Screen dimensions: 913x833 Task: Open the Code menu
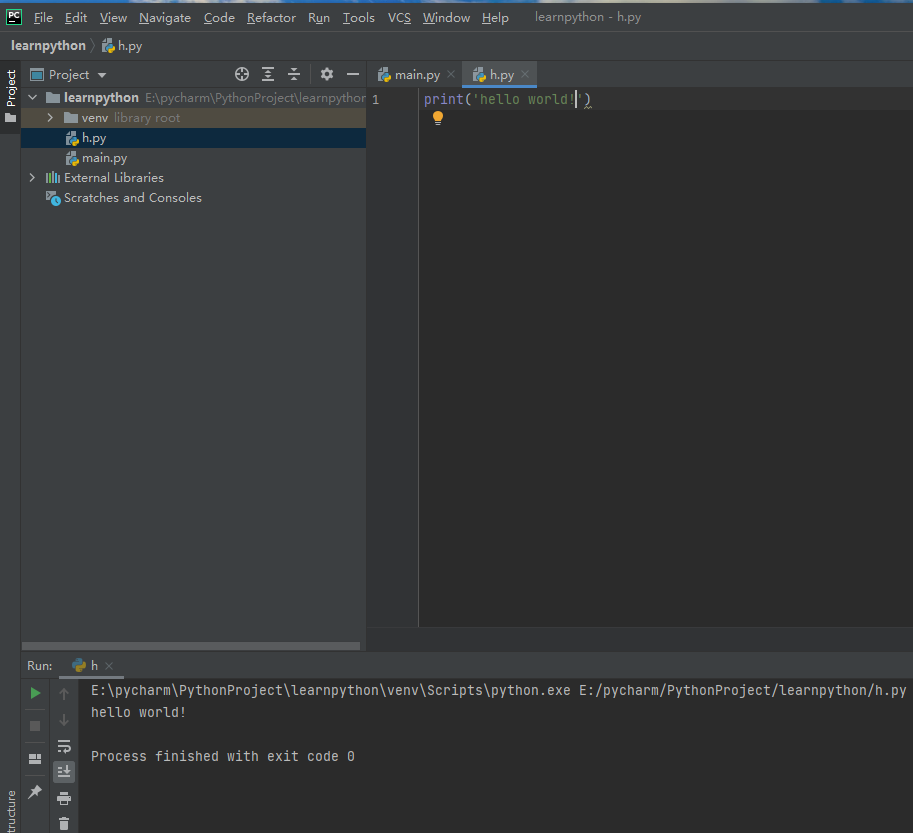219,18
